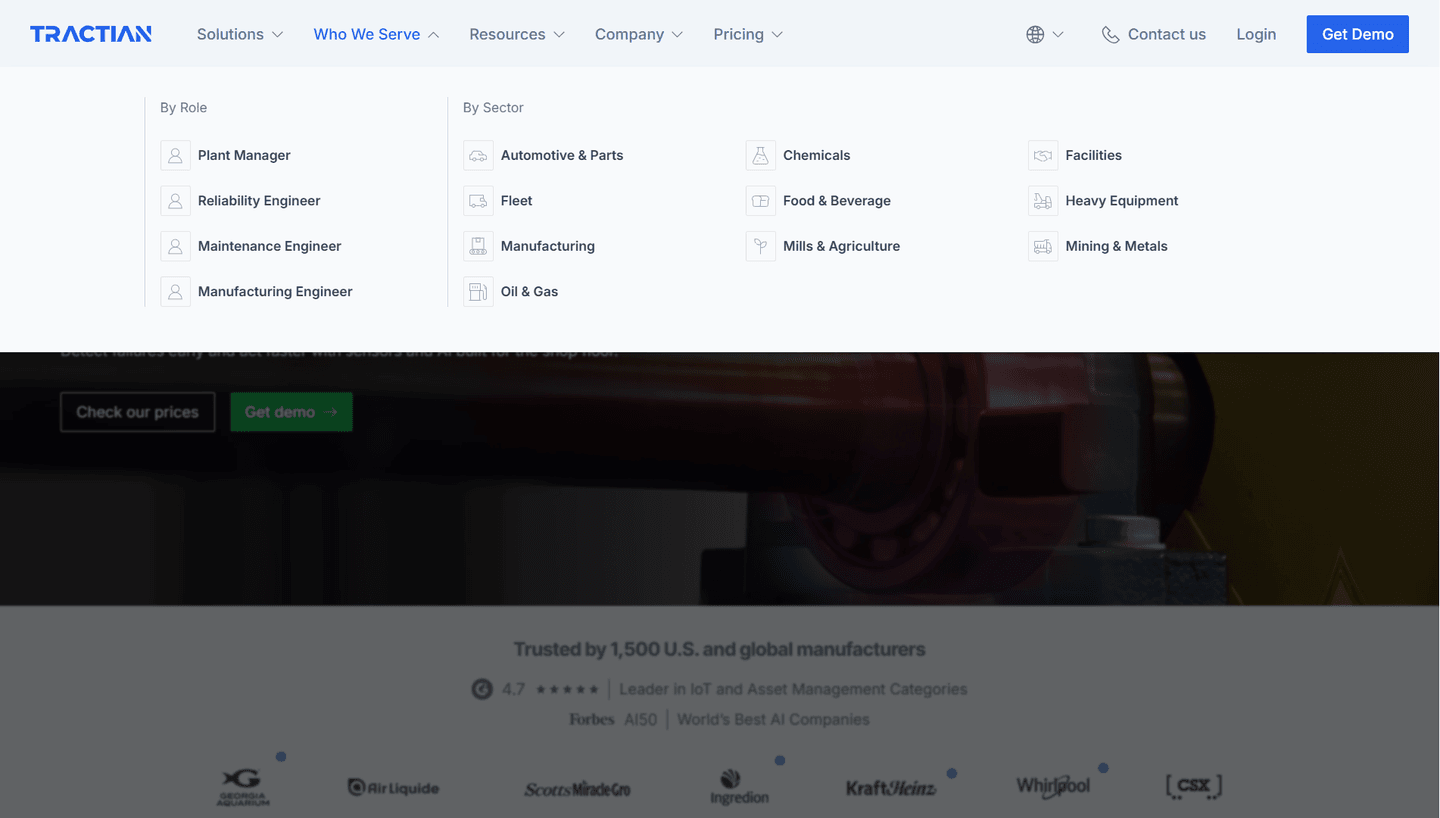The image size is (1440, 818).
Task: Click the Reliability Engineer person icon
Action: pyautogui.click(x=175, y=201)
